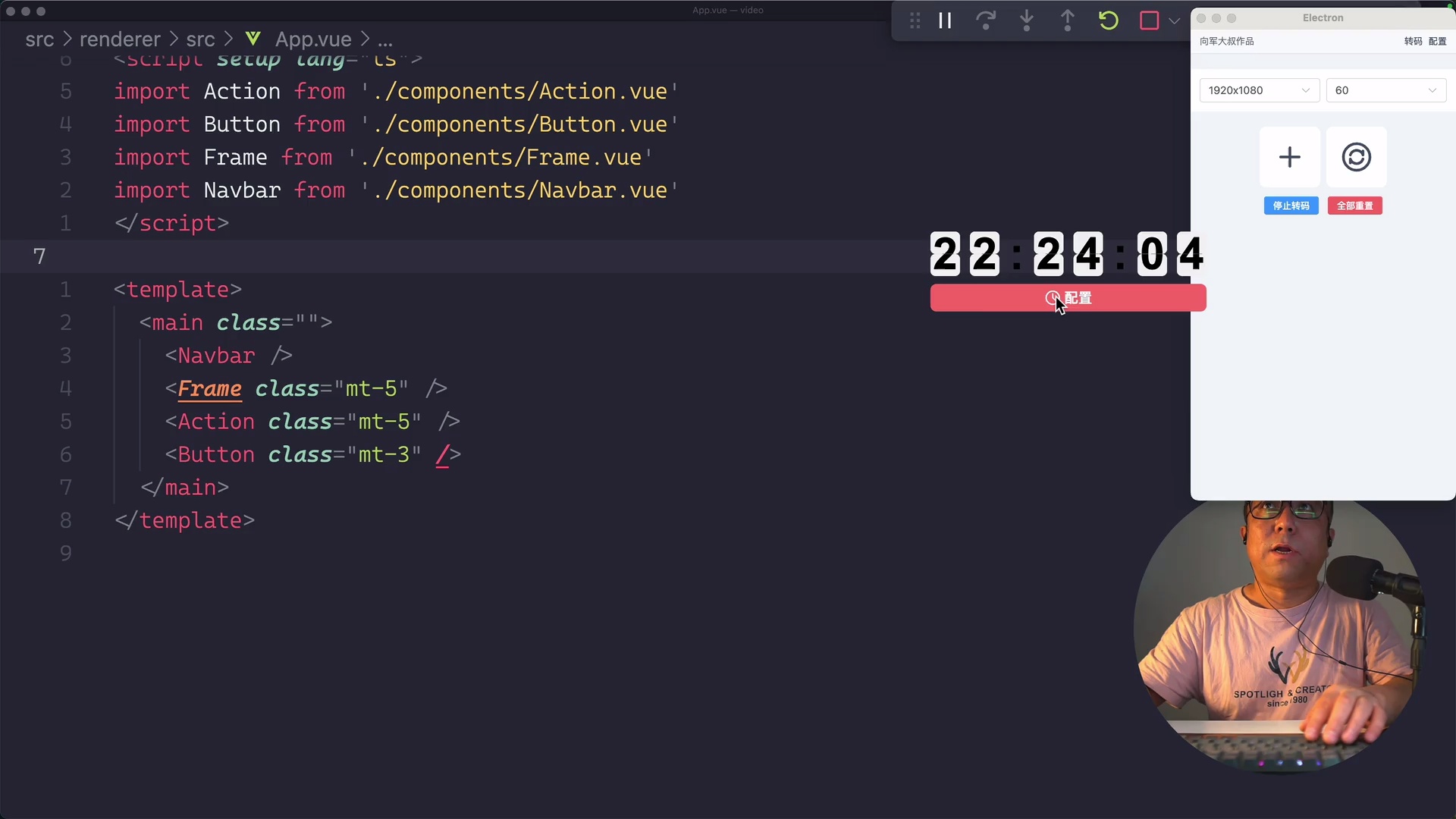Expand the chevron next to the stop button

point(1175,20)
